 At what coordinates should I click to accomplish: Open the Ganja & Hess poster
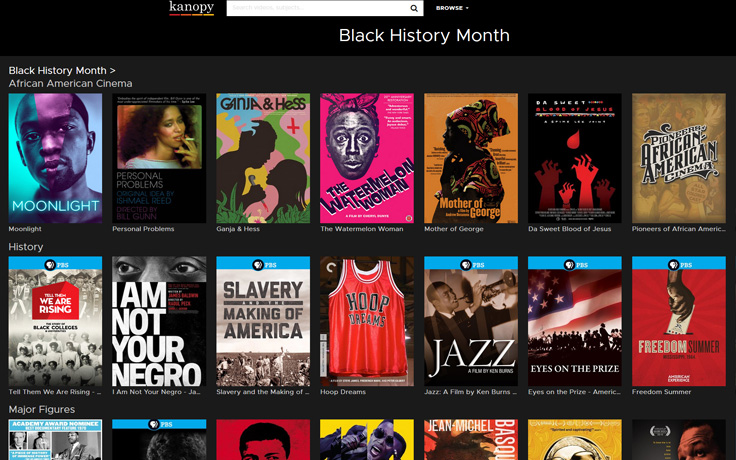tap(263, 158)
